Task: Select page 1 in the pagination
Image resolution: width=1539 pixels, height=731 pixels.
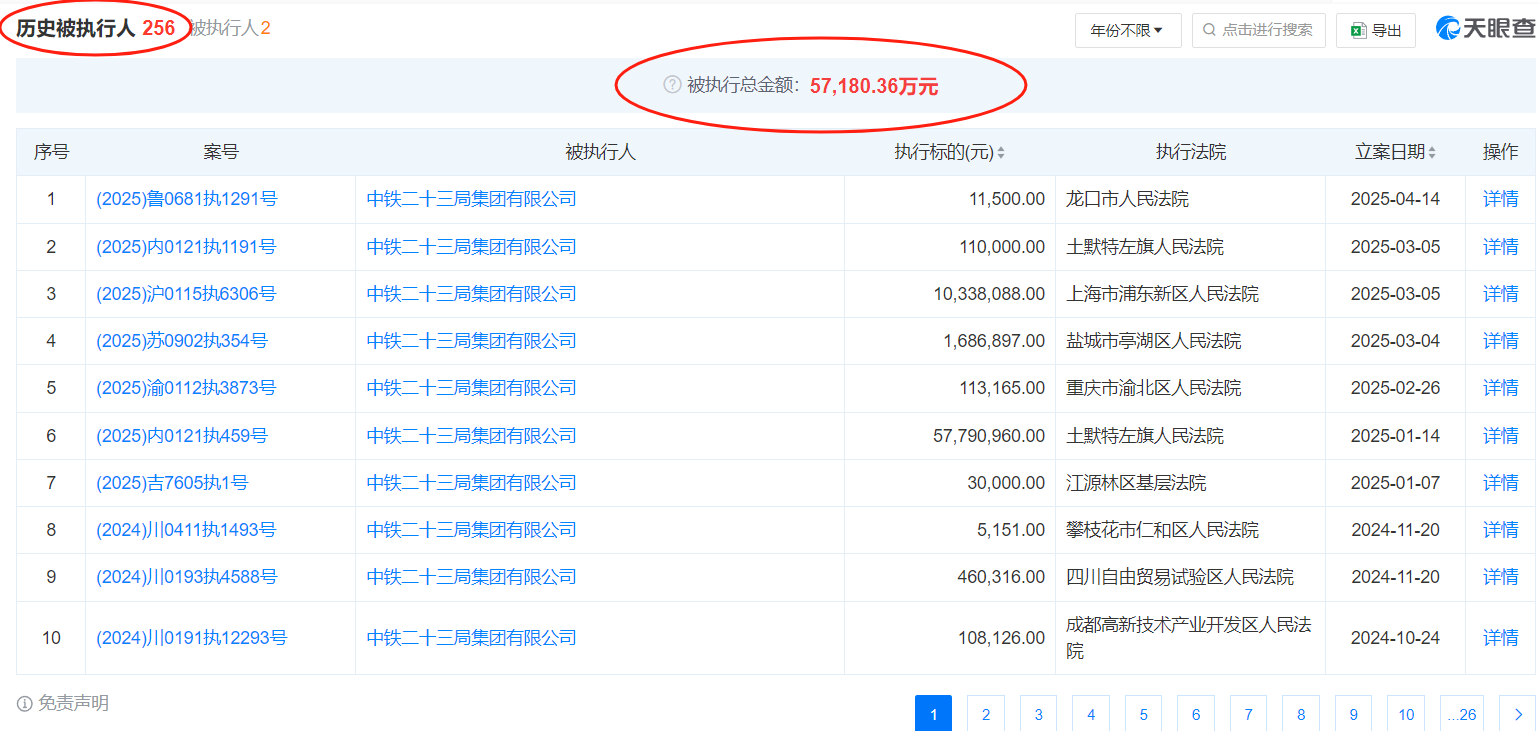Action: point(933,714)
